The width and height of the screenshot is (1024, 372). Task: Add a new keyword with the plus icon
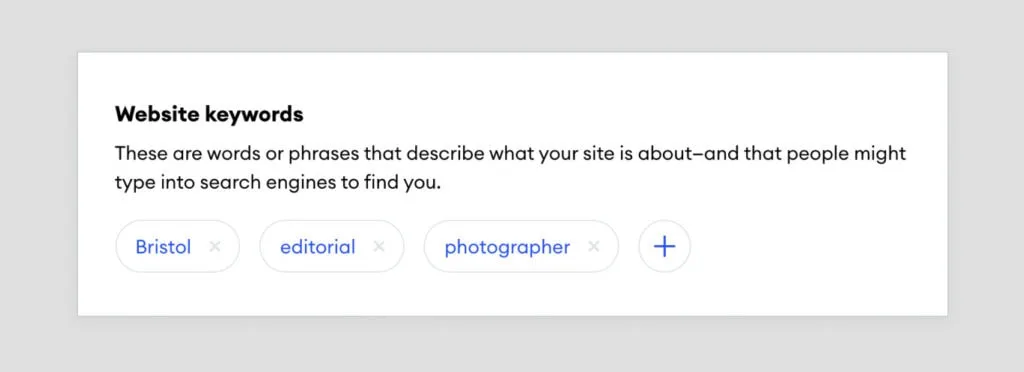664,247
